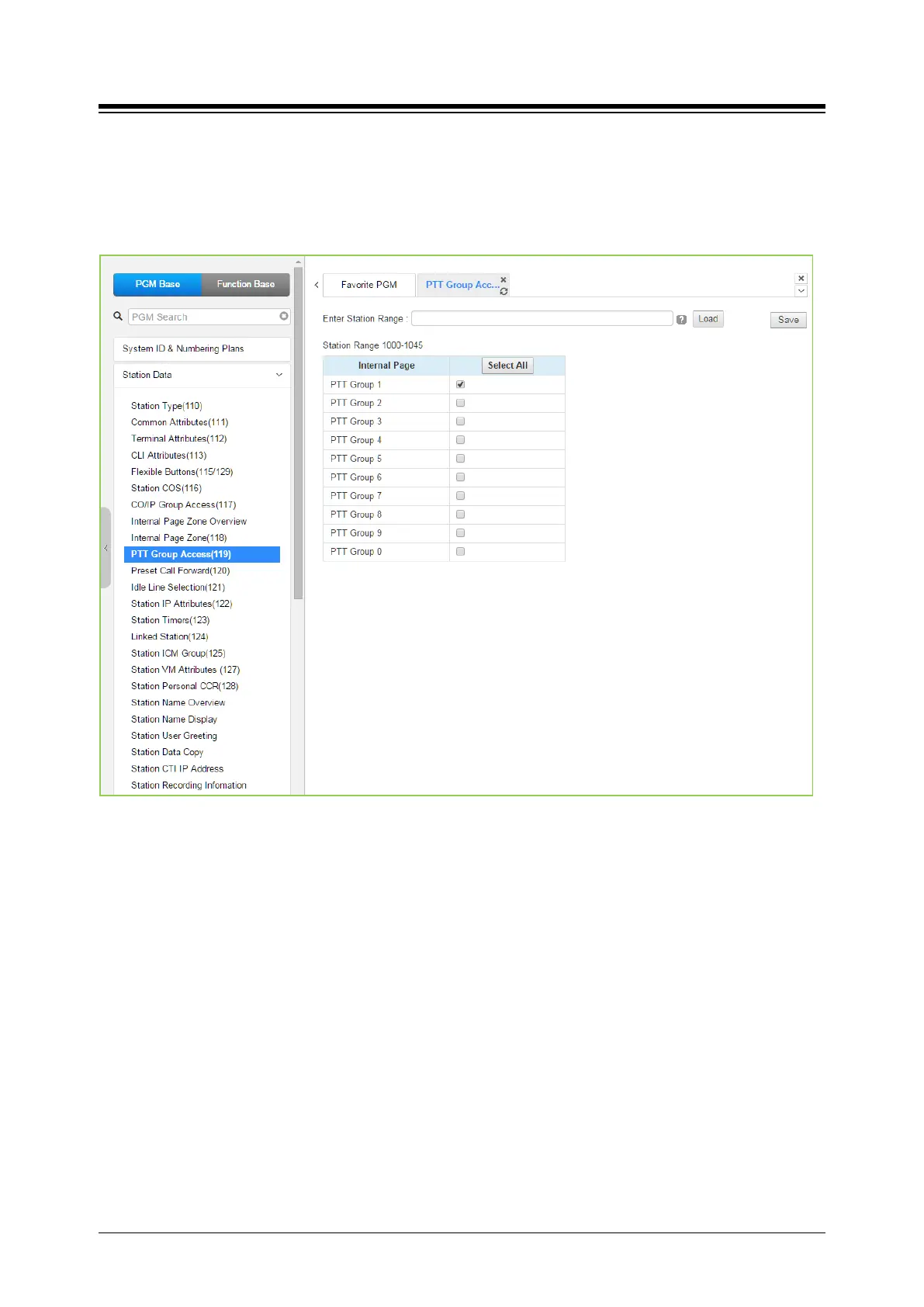The height and width of the screenshot is (1307, 924).
Task: Select Station Data Copy
Action: pyautogui.click(x=168, y=752)
